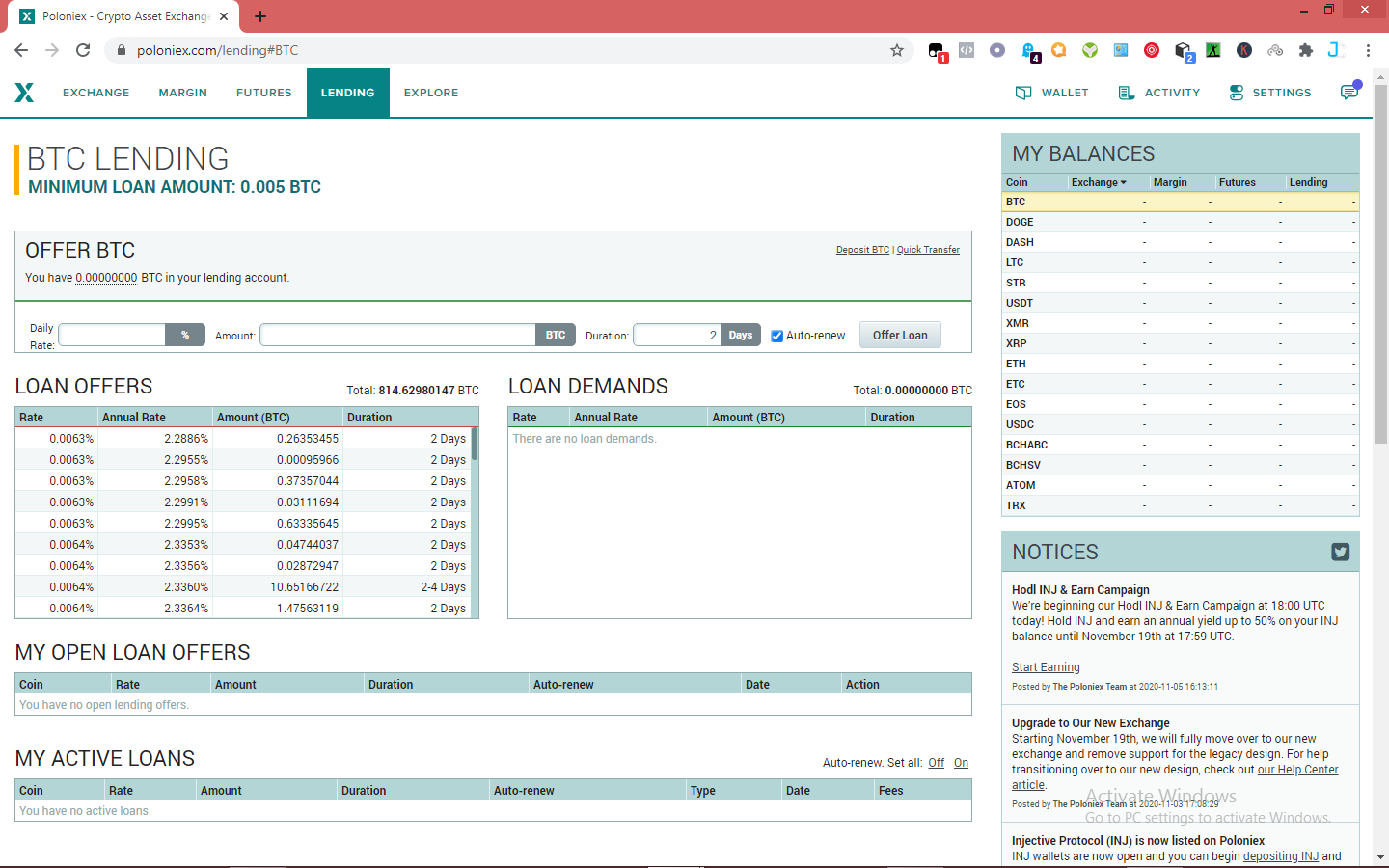Click the red target extension icon

[1152, 50]
